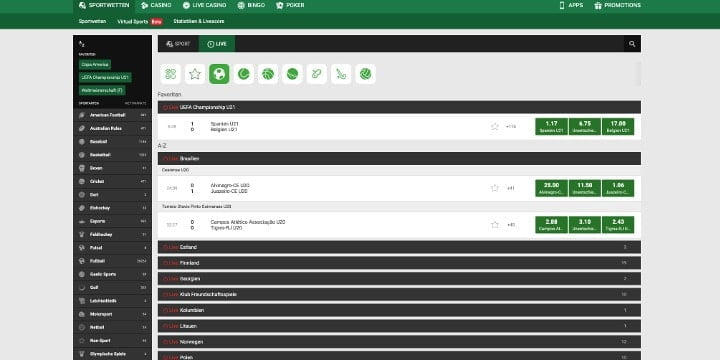Select the tennis ball sport filter icon
The height and width of the screenshot is (360, 720).
(x=243, y=74)
